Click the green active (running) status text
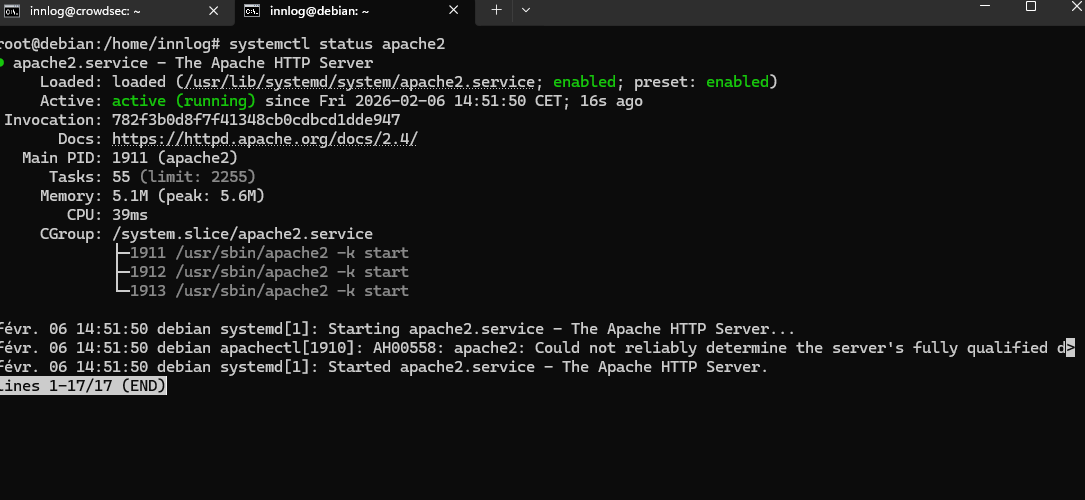 click(184, 101)
